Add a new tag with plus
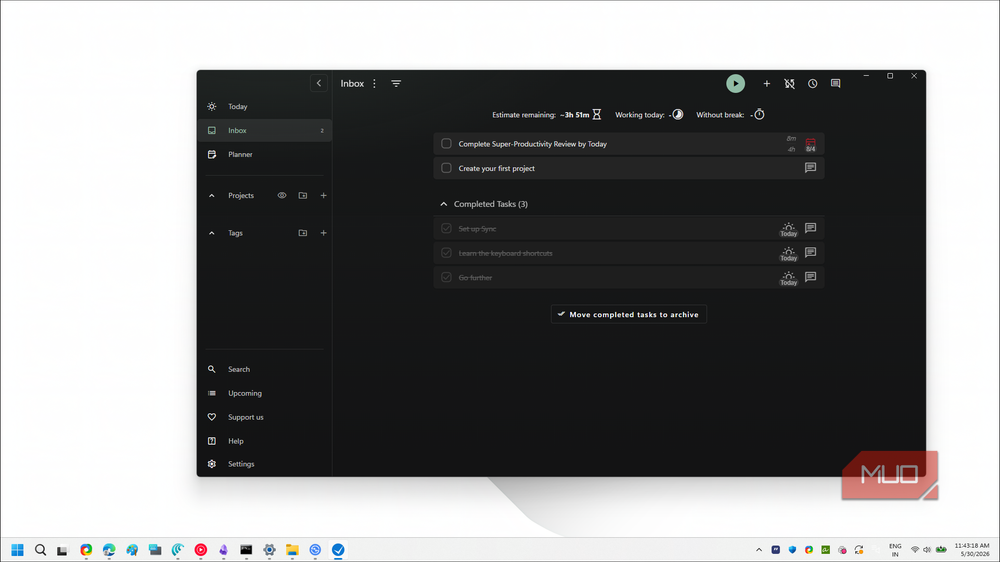1000x562 pixels. [323, 233]
